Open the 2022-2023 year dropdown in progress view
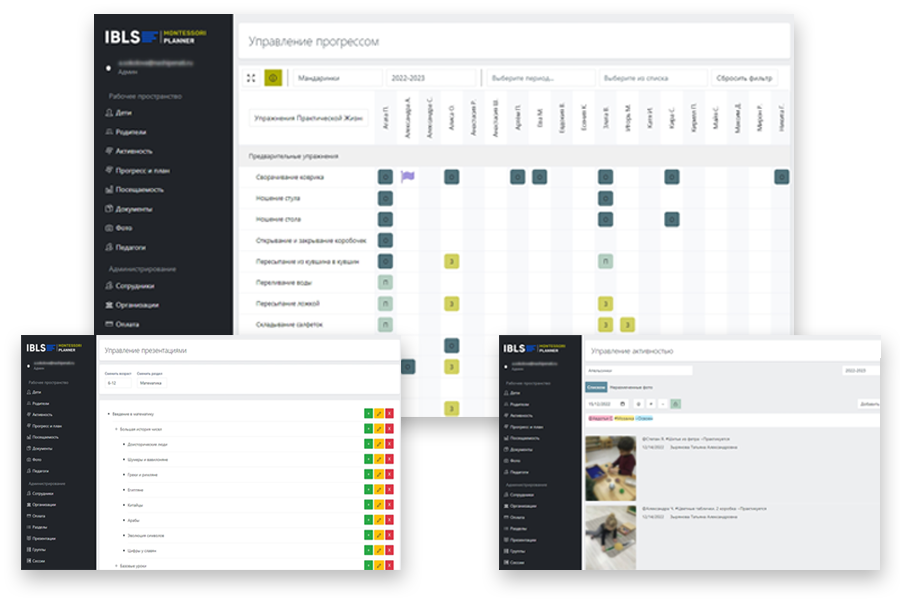 432,78
